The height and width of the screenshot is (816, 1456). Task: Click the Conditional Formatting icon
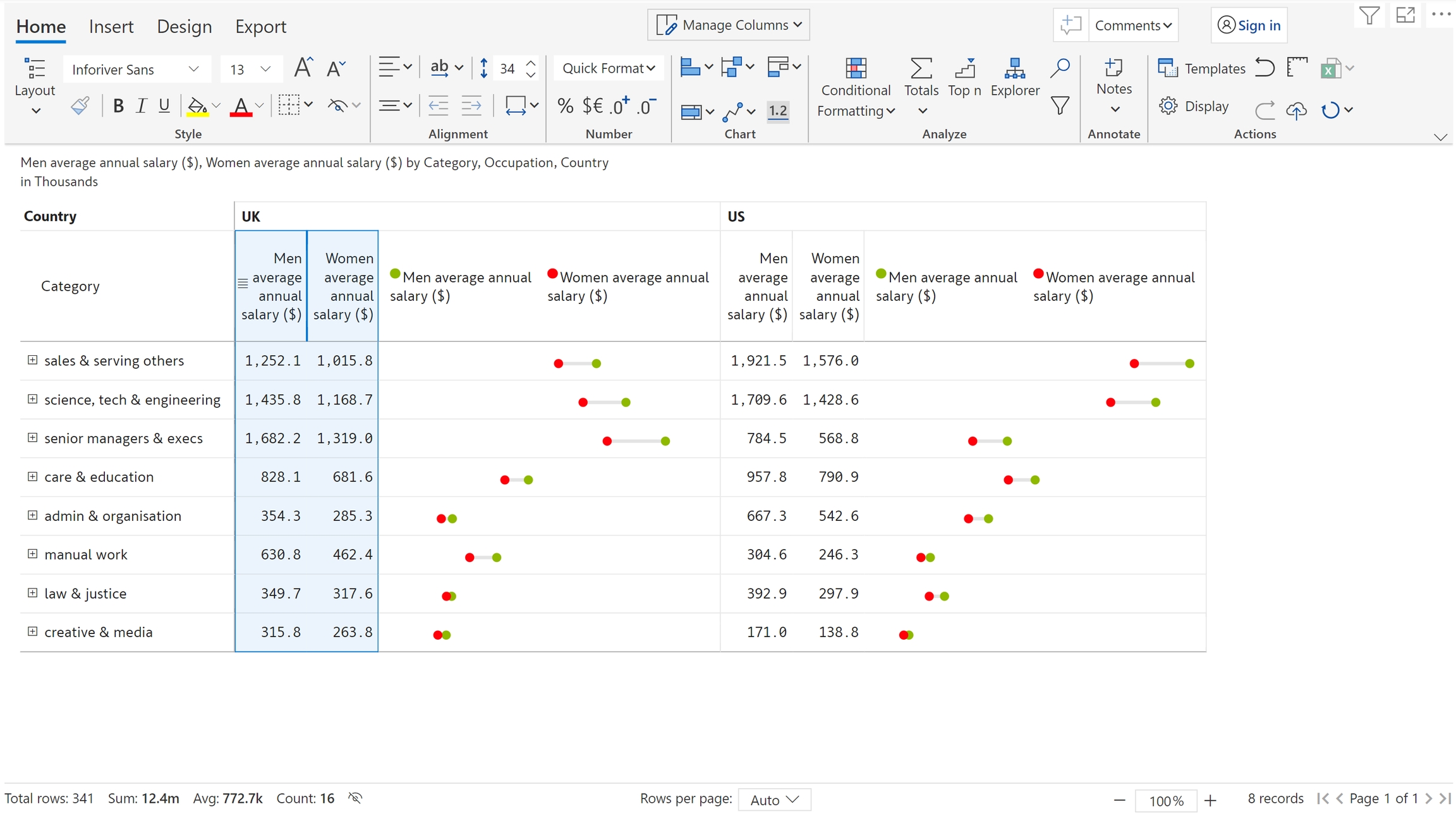[x=855, y=68]
